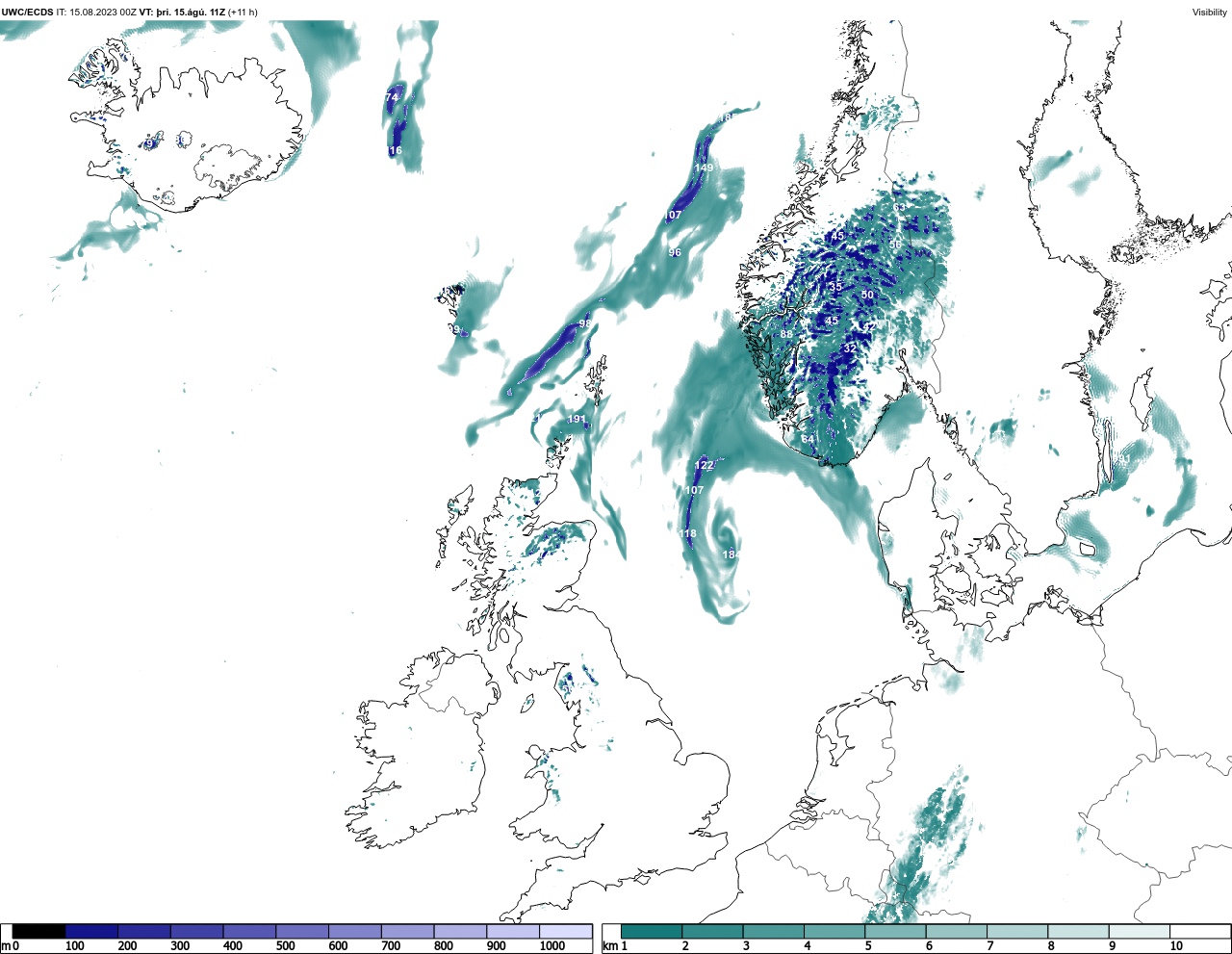The image size is (1232, 954).
Task: Click the '118' value in the North Sea
Action: [687, 533]
